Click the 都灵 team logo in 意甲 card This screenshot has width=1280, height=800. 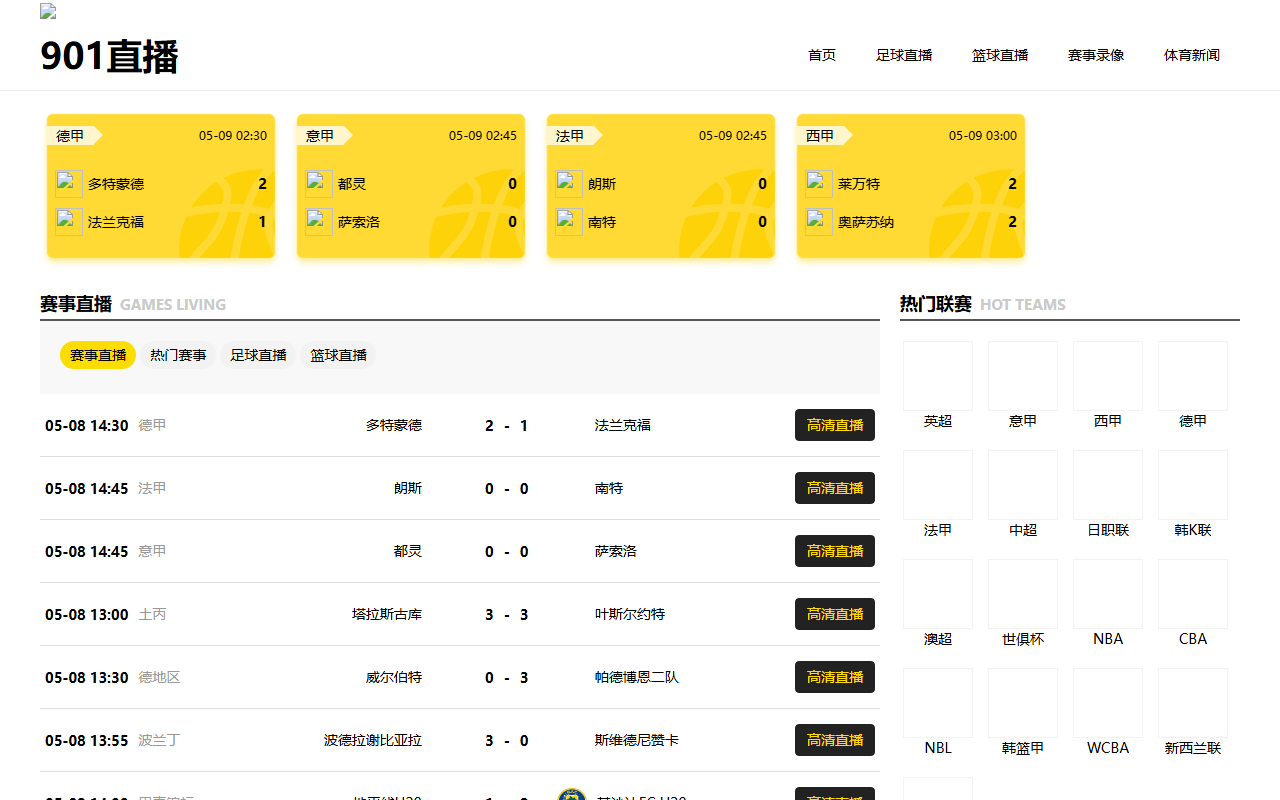point(319,184)
